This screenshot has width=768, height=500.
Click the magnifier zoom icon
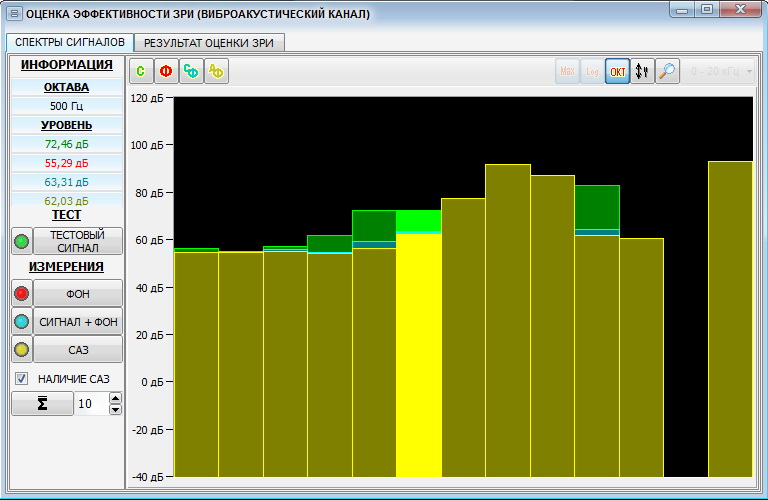tap(668, 72)
